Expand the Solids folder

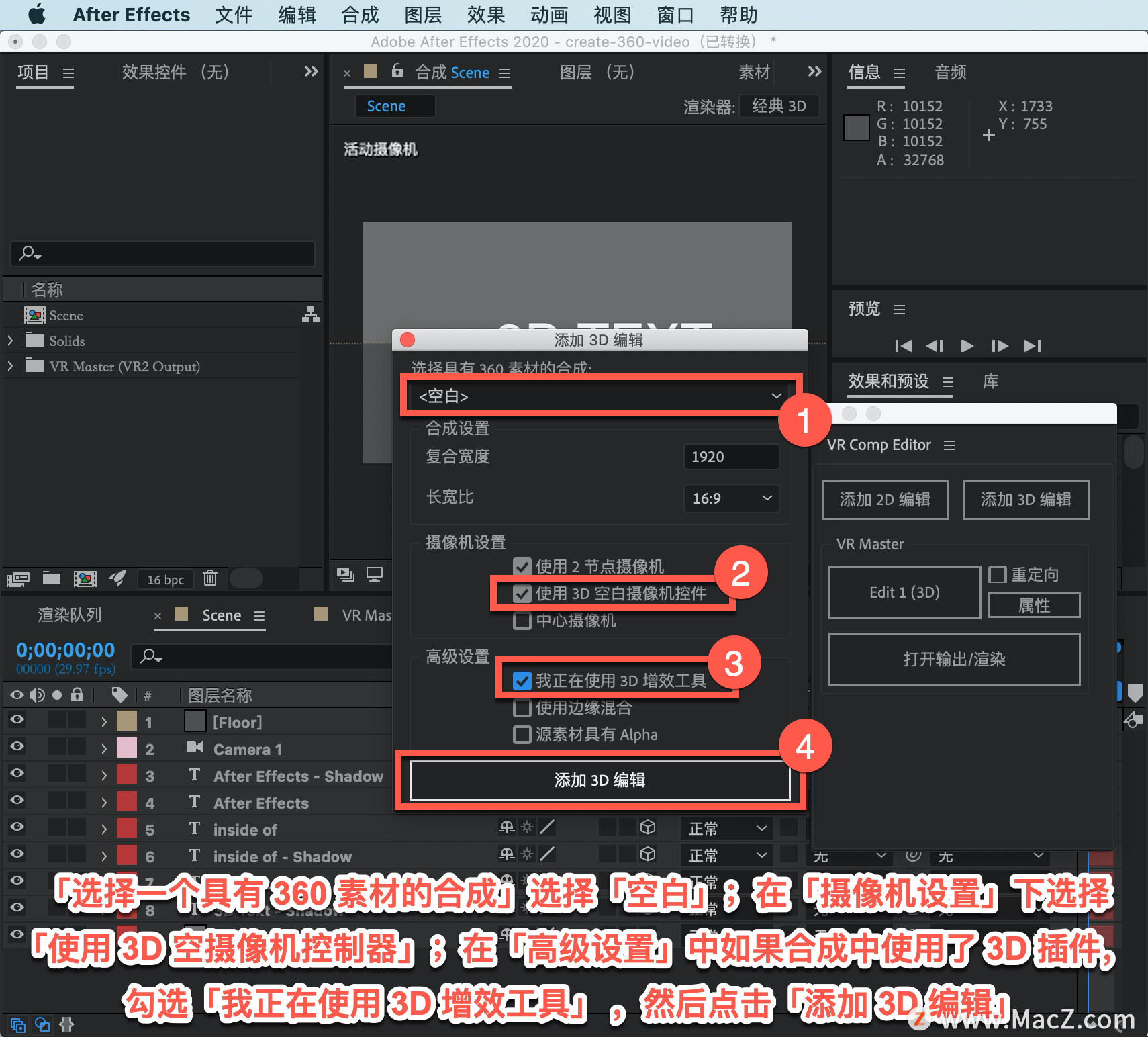[11, 341]
